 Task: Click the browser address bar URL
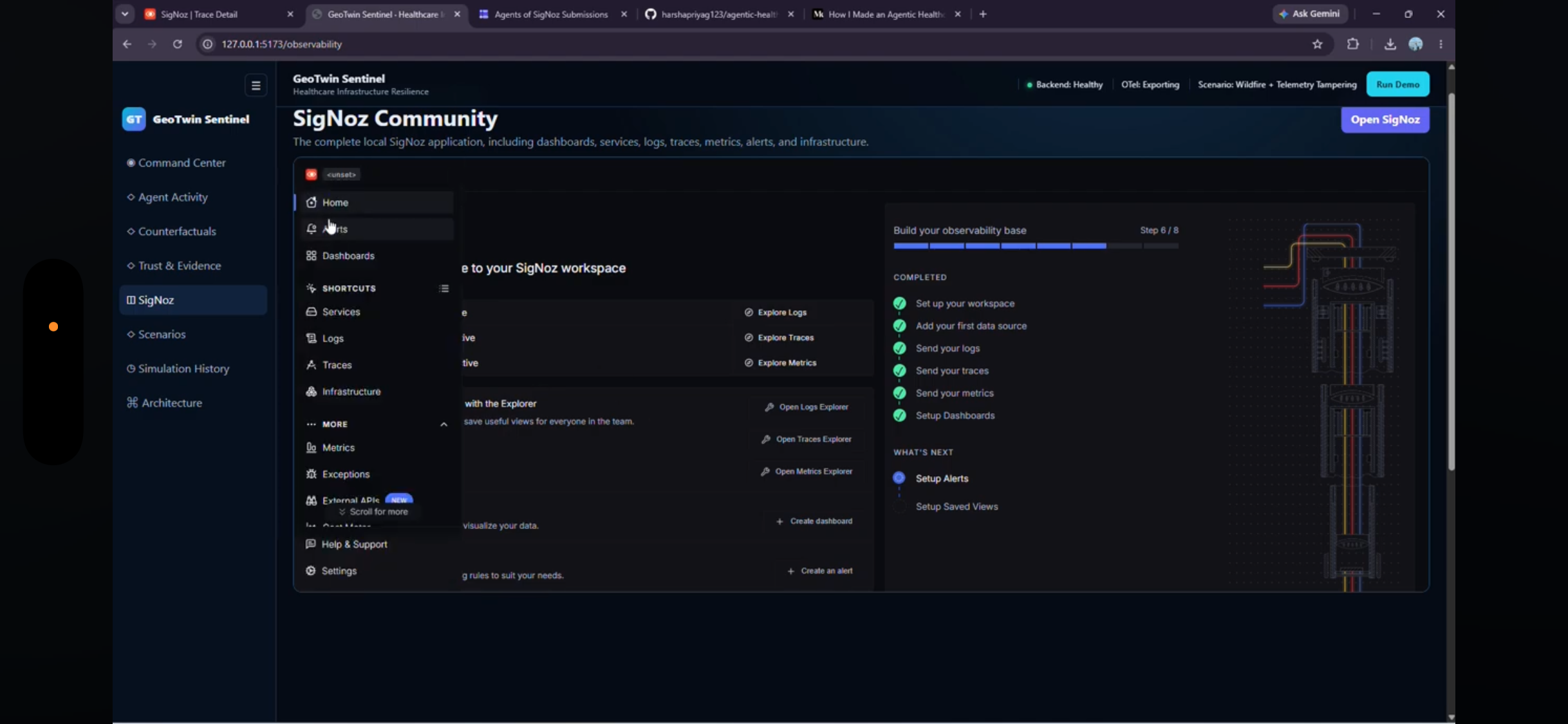(x=282, y=44)
